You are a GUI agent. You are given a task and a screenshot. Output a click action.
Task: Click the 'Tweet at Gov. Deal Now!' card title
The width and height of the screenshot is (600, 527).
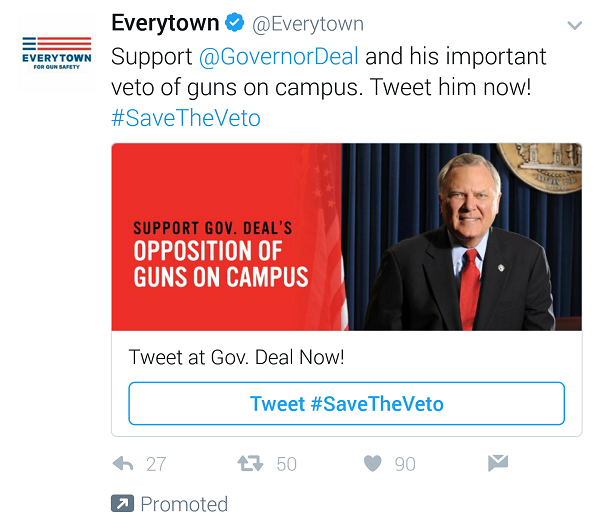click(x=236, y=357)
